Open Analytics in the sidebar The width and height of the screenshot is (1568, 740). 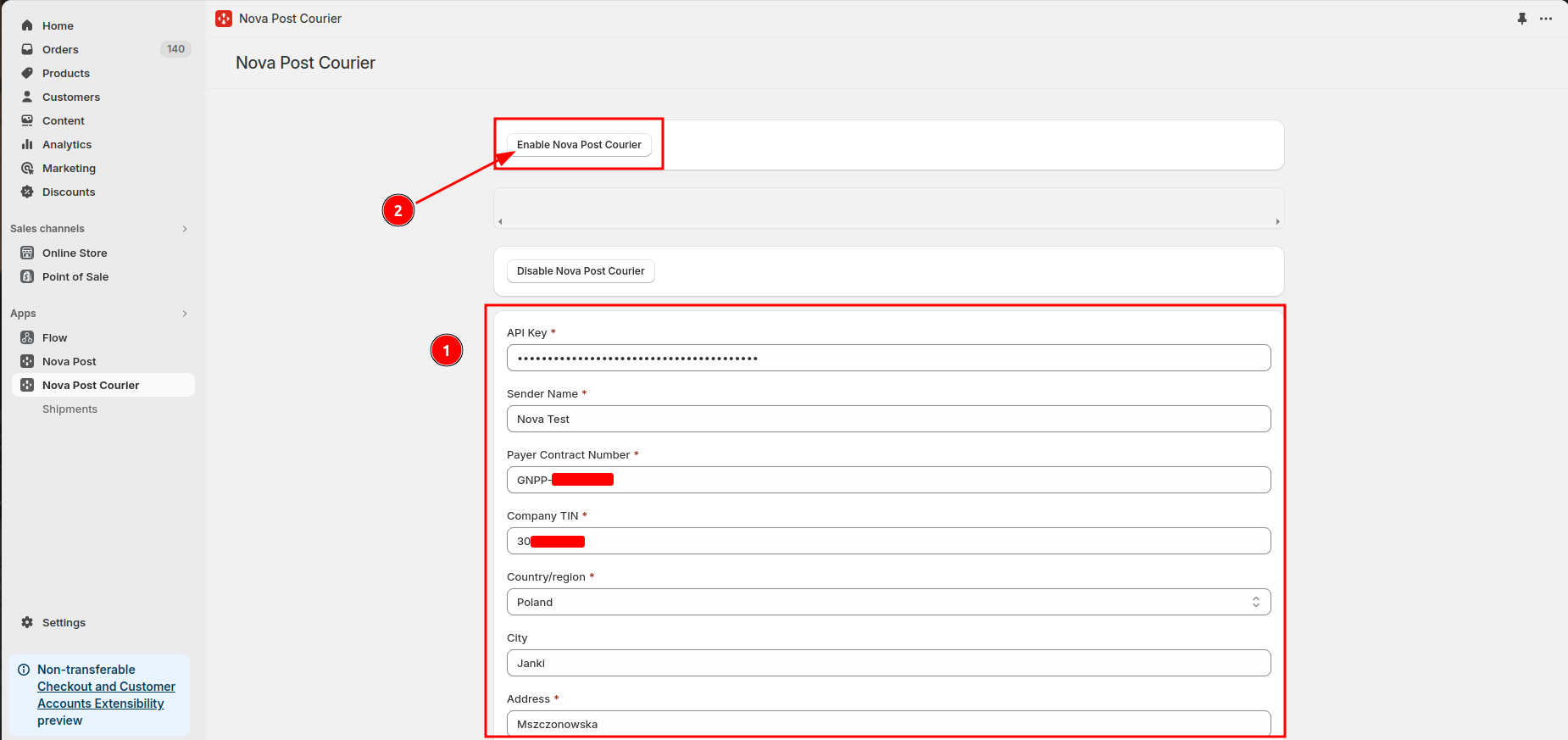pos(67,144)
